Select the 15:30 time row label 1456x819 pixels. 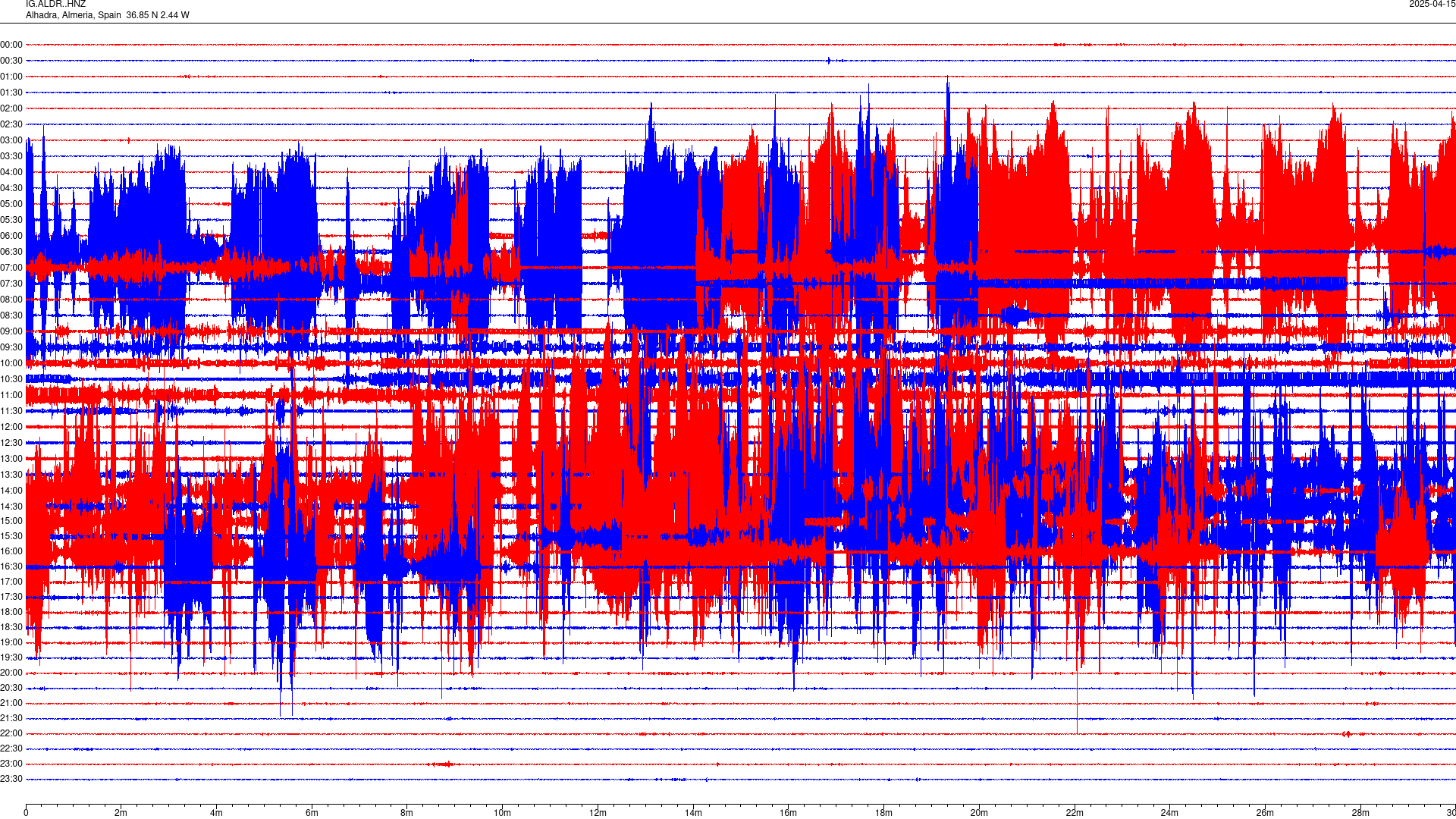pyautogui.click(x=11, y=536)
